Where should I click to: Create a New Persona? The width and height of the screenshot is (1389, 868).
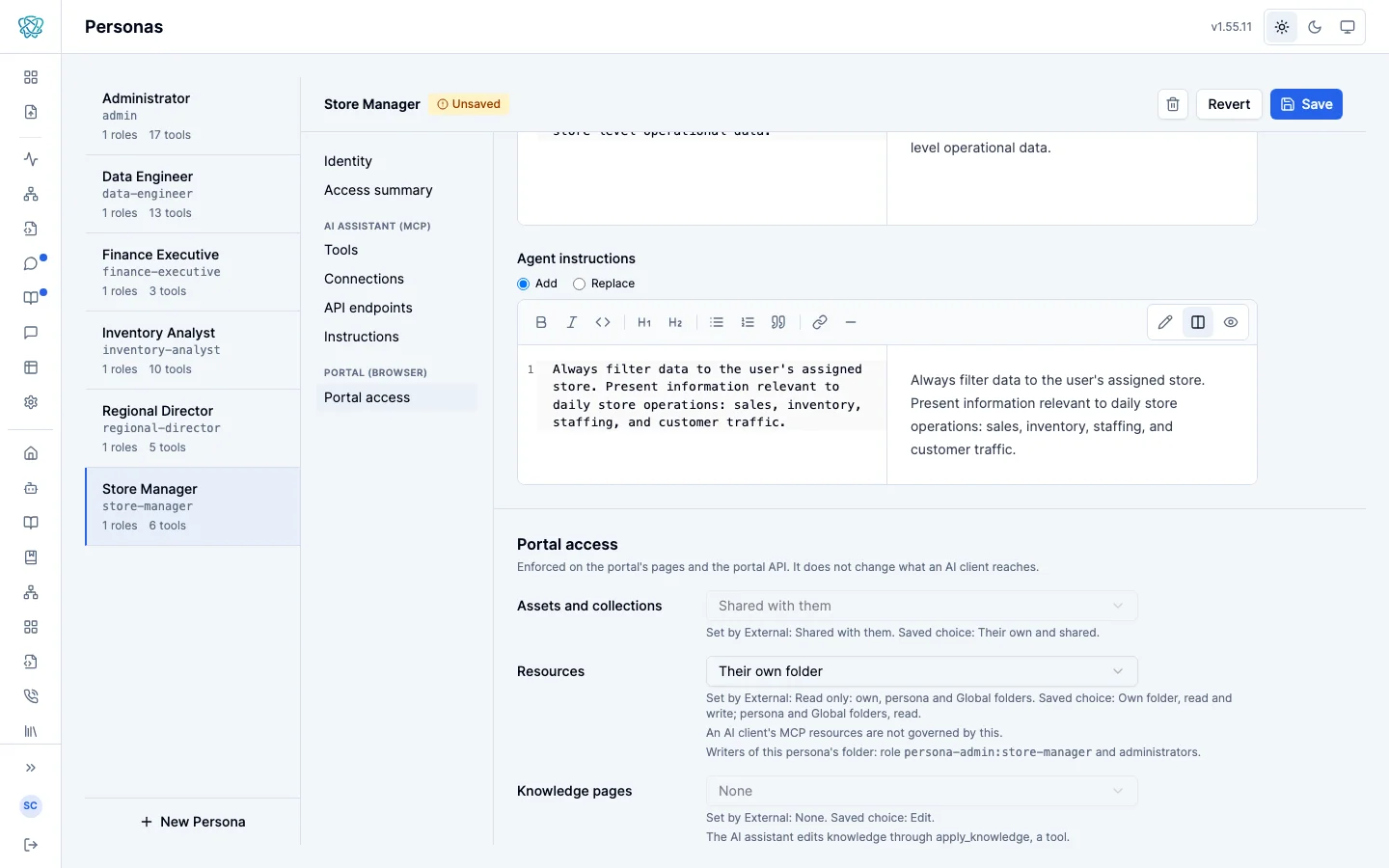[x=193, y=822]
